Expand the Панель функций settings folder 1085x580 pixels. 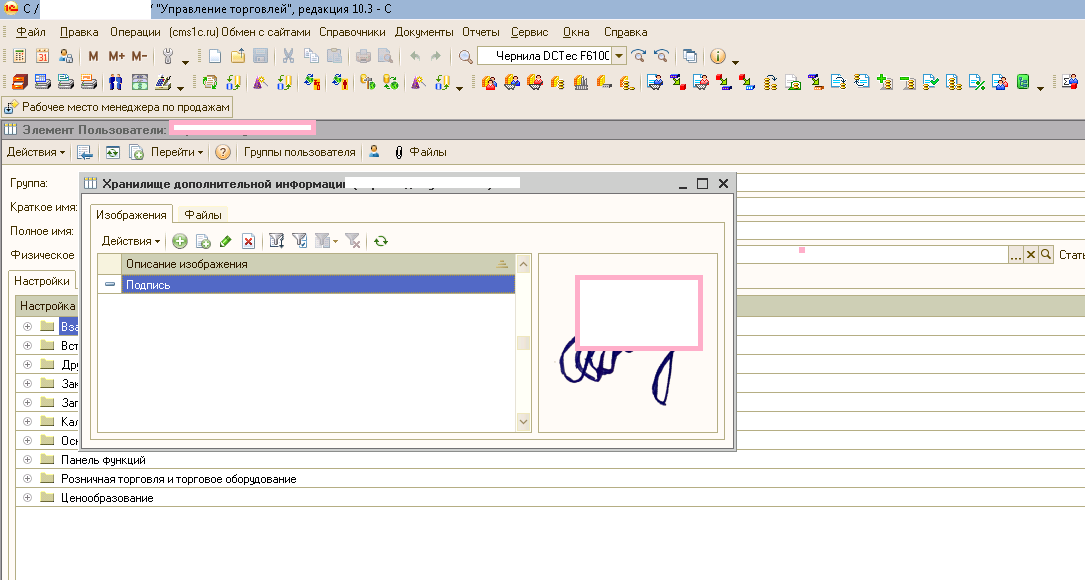27,460
